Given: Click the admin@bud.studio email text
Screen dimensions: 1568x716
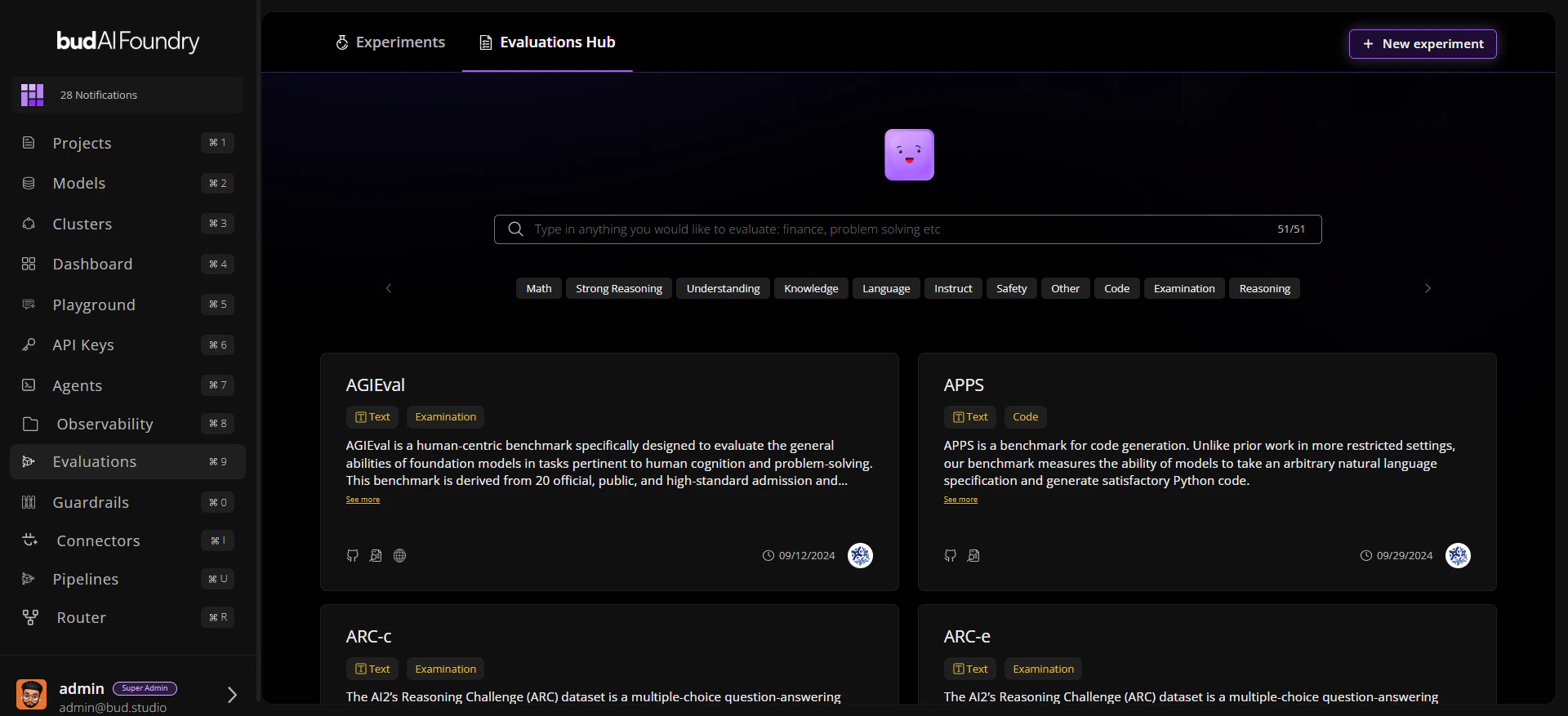Looking at the screenshot, I should tap(113, 708).
